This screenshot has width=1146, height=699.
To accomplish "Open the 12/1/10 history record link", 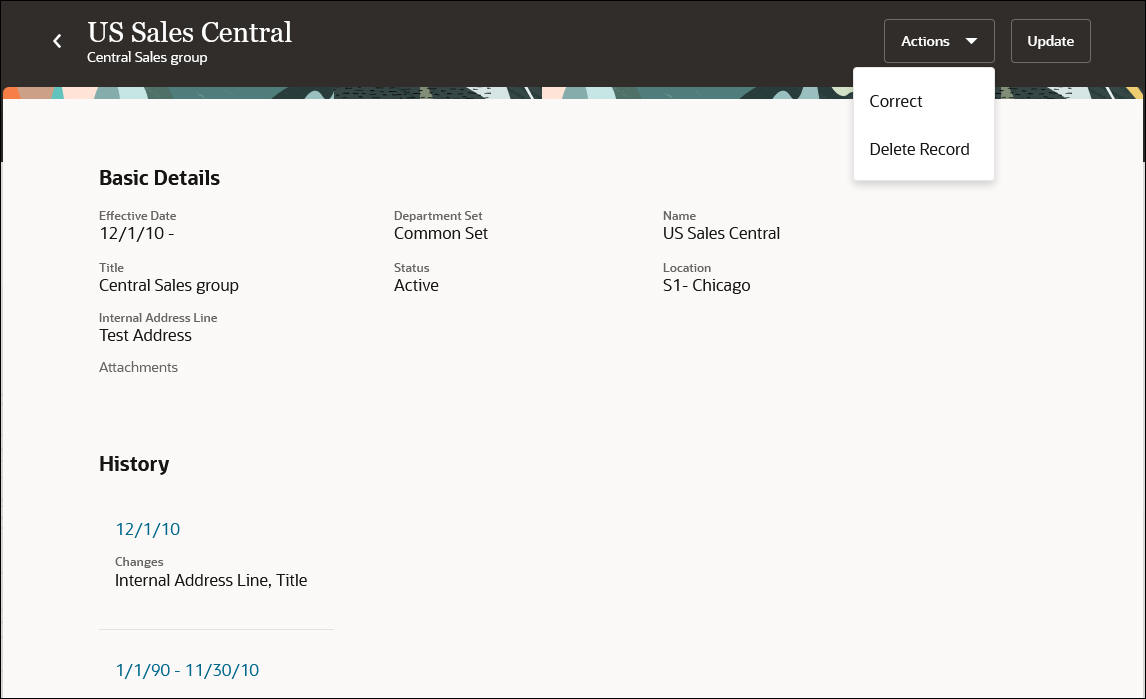I will pyautogui.click(x=147, y=529).
